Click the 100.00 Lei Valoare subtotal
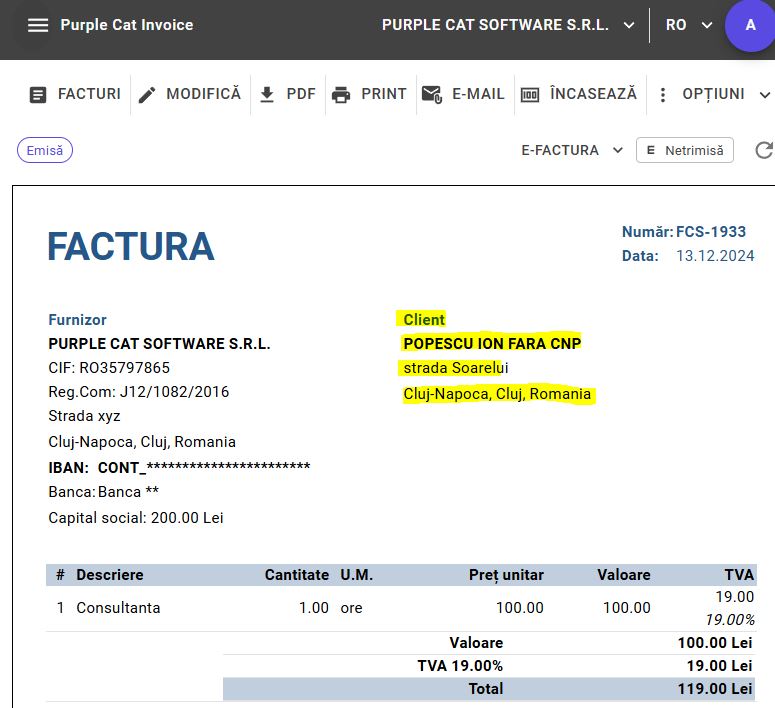Screen dimensions: 775x708 click(x=715, y=643)
